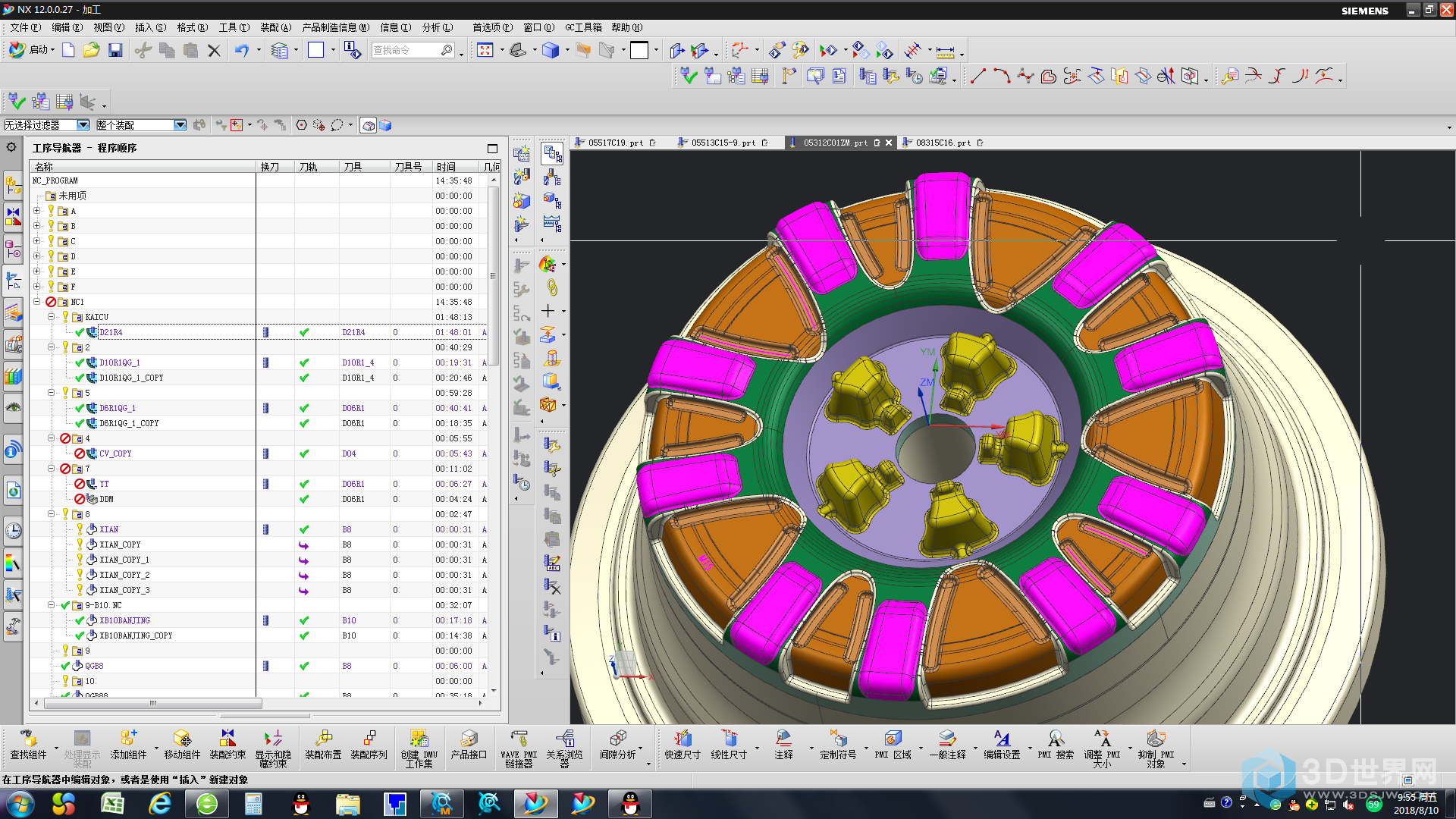Collapse the KAICU group node
The image size is (1456, 819).
(x=51, y=317)
